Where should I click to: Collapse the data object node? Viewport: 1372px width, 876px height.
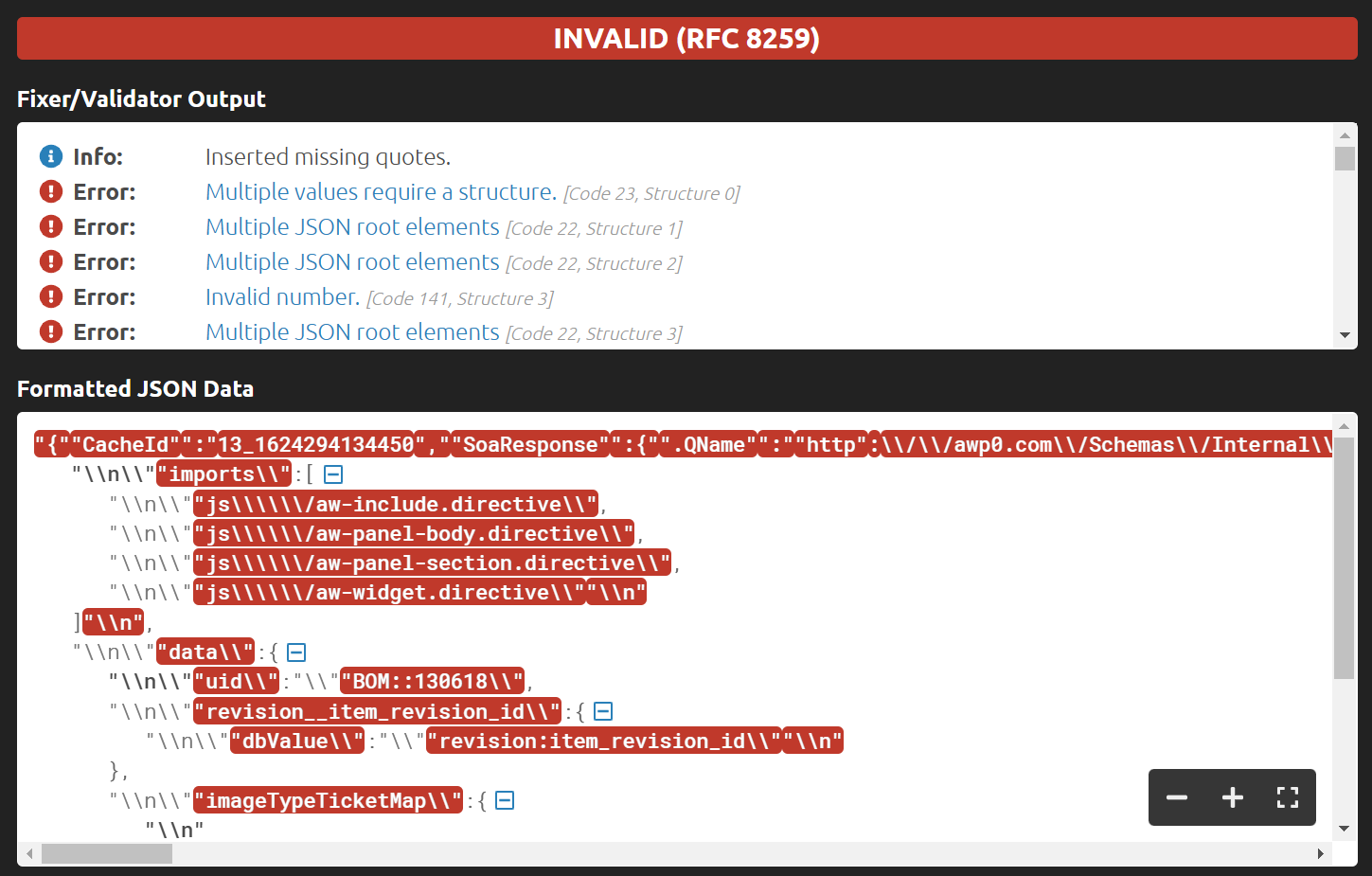pyautogui.click(x=294, y=652)
